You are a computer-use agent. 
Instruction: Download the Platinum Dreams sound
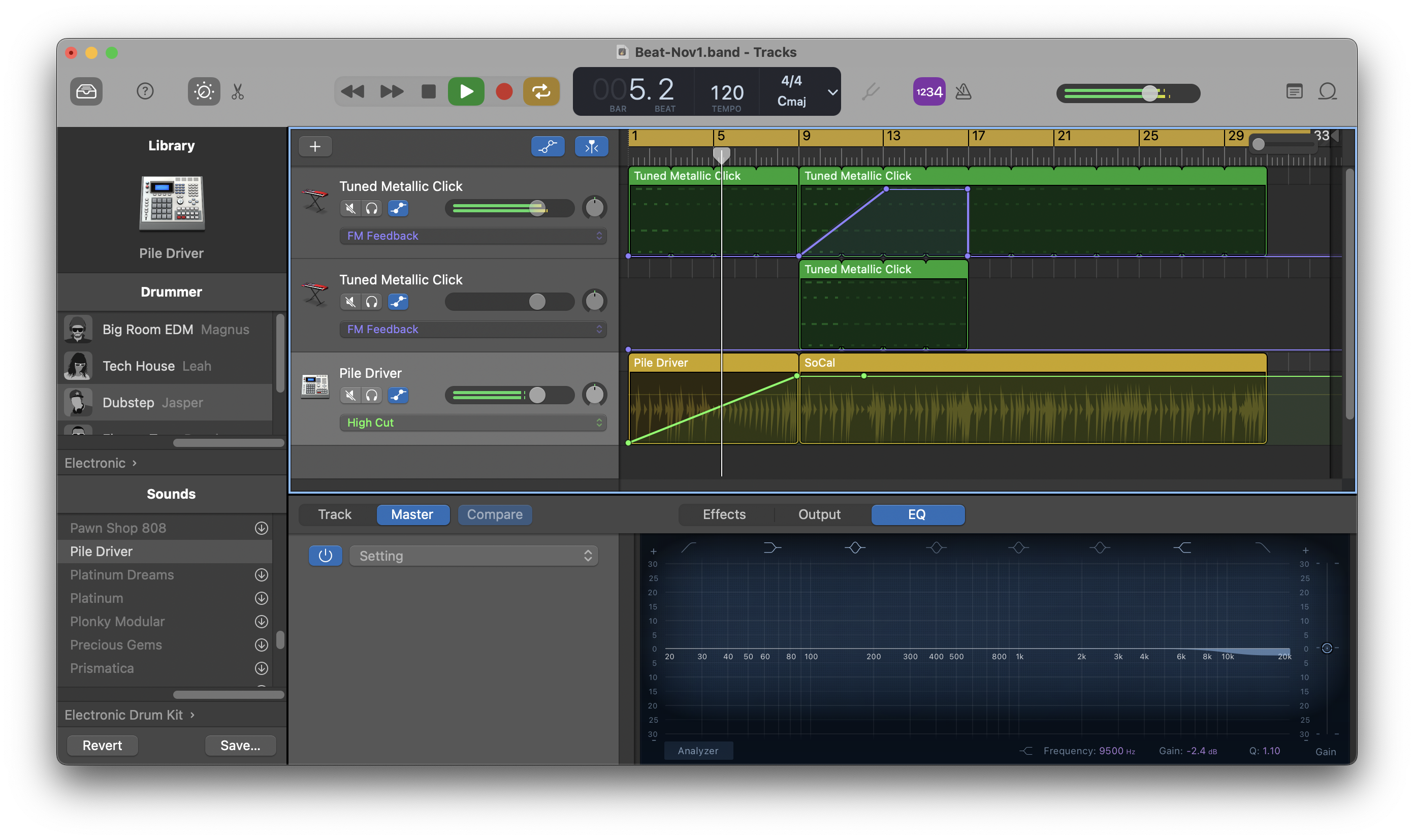[x=261, y=575]
